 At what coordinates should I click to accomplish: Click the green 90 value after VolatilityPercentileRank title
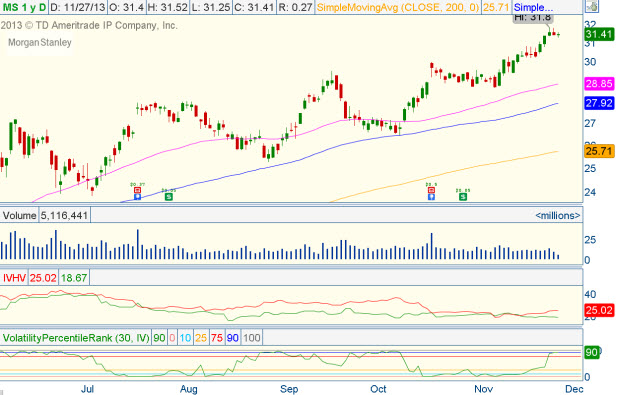pyautogui.click(x=159, y=338)
